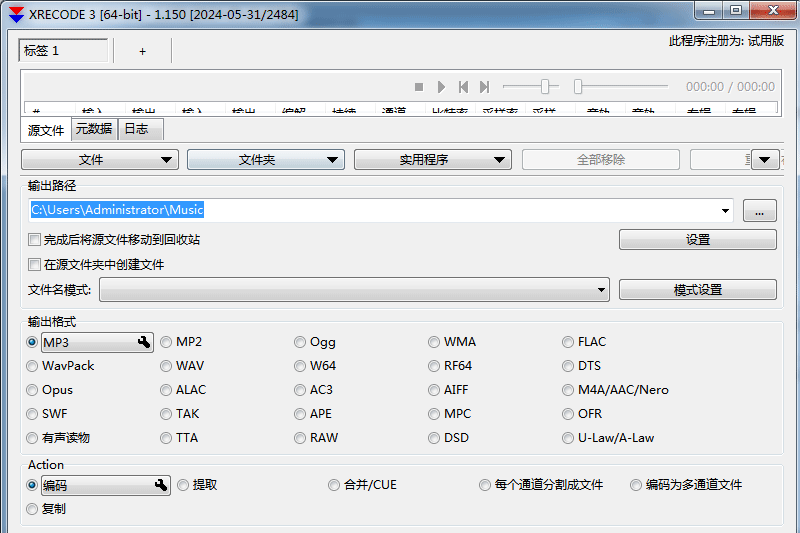This screenshot has height=533, width=800.
Task: Select the 复制 (copy) action
Action: point(32,509)
